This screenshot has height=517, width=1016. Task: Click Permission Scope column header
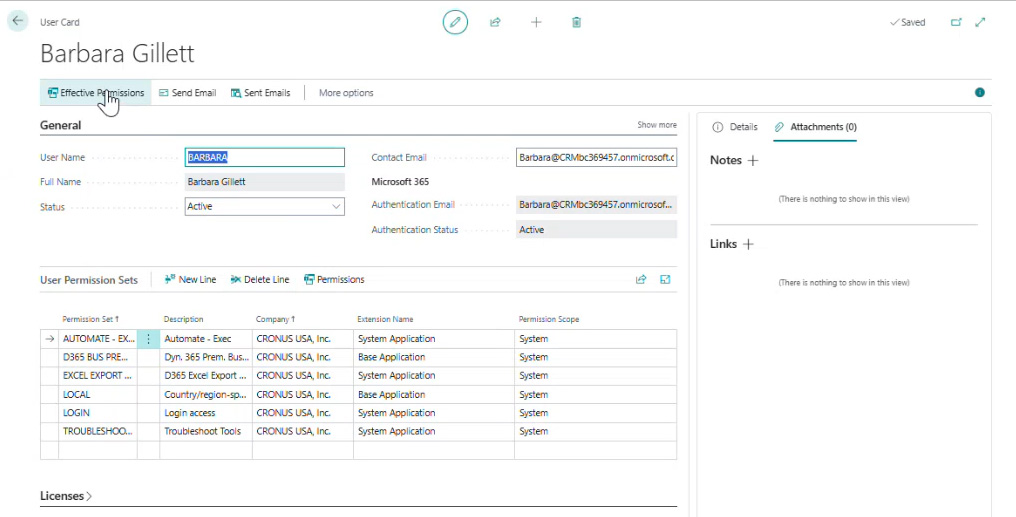(x=549, y=319)
